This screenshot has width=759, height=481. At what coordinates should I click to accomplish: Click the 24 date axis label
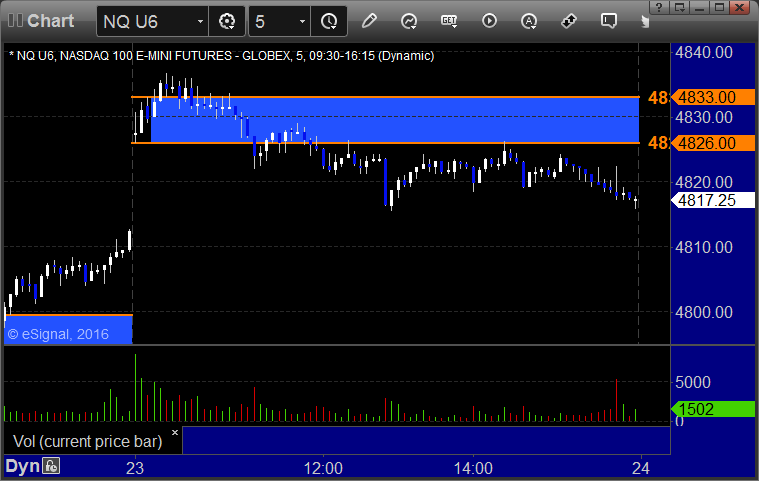click(640, 468)
